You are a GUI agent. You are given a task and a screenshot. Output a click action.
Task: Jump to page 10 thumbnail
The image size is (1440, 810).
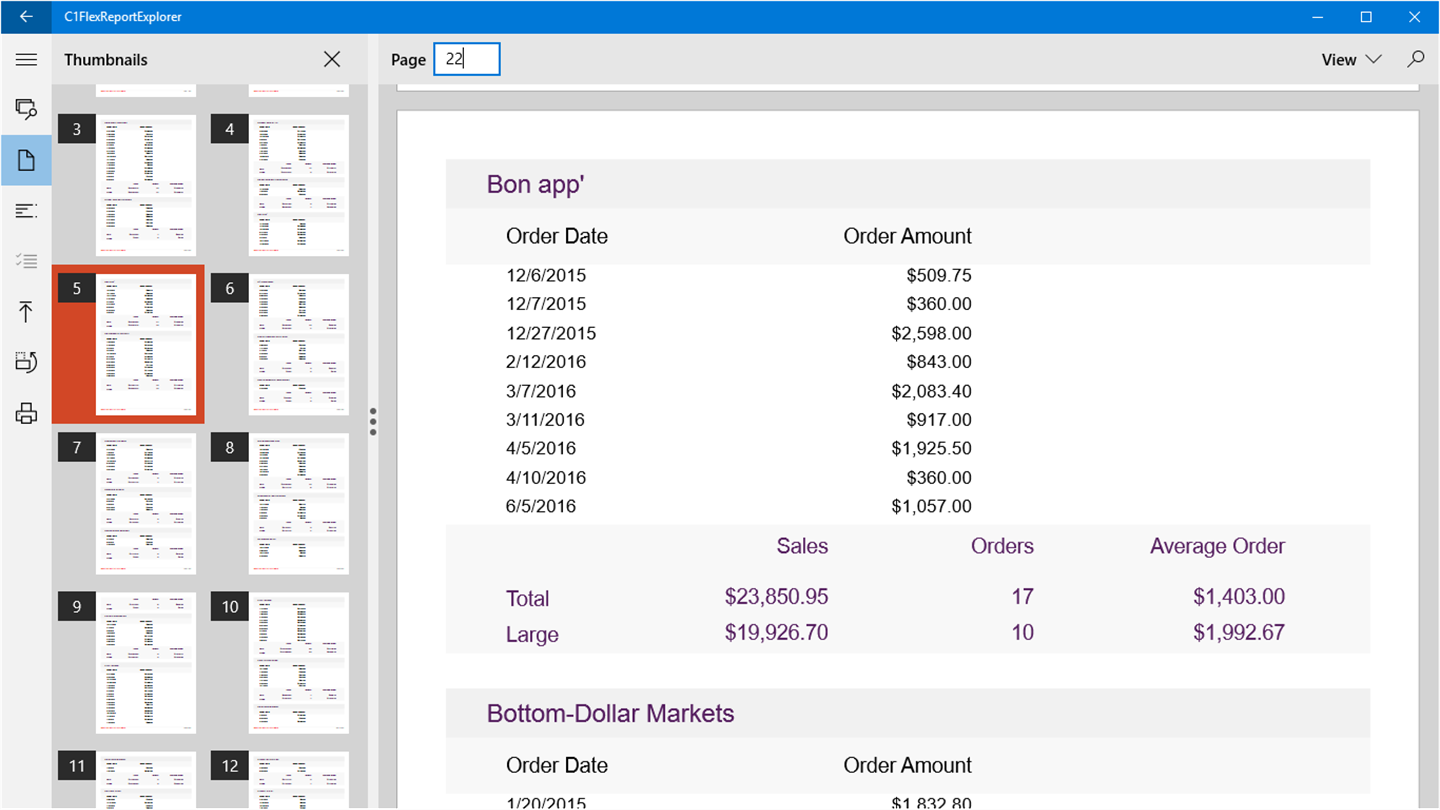pyautogui.click(x=298, y=663)
